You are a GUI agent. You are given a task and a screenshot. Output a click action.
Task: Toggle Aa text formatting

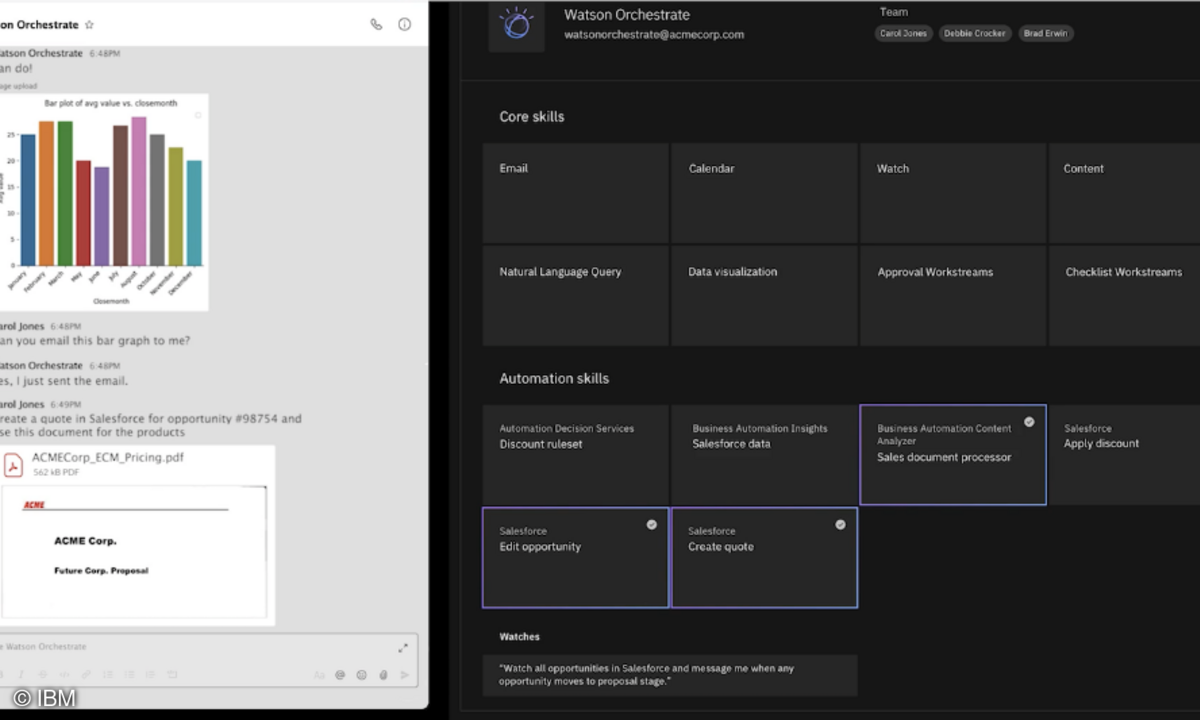pyautogui.click(x=319, y=675)
